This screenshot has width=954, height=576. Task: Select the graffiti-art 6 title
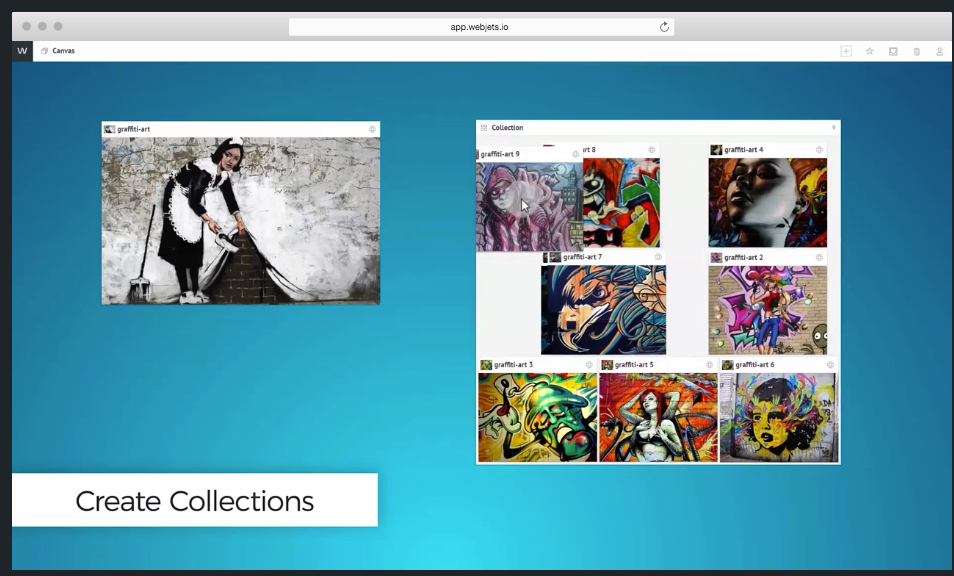click(754, 365)
